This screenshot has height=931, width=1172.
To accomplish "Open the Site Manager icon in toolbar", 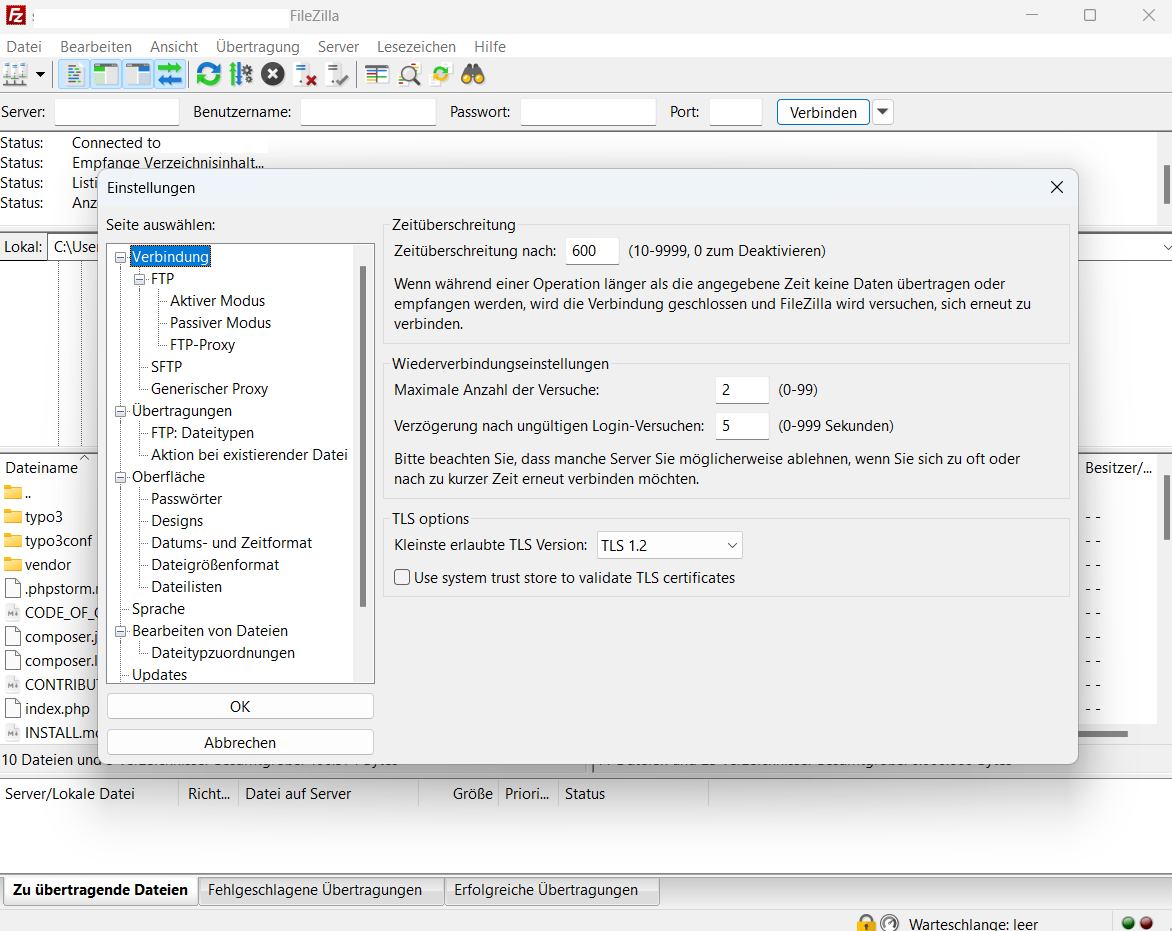I will (15, 75).
